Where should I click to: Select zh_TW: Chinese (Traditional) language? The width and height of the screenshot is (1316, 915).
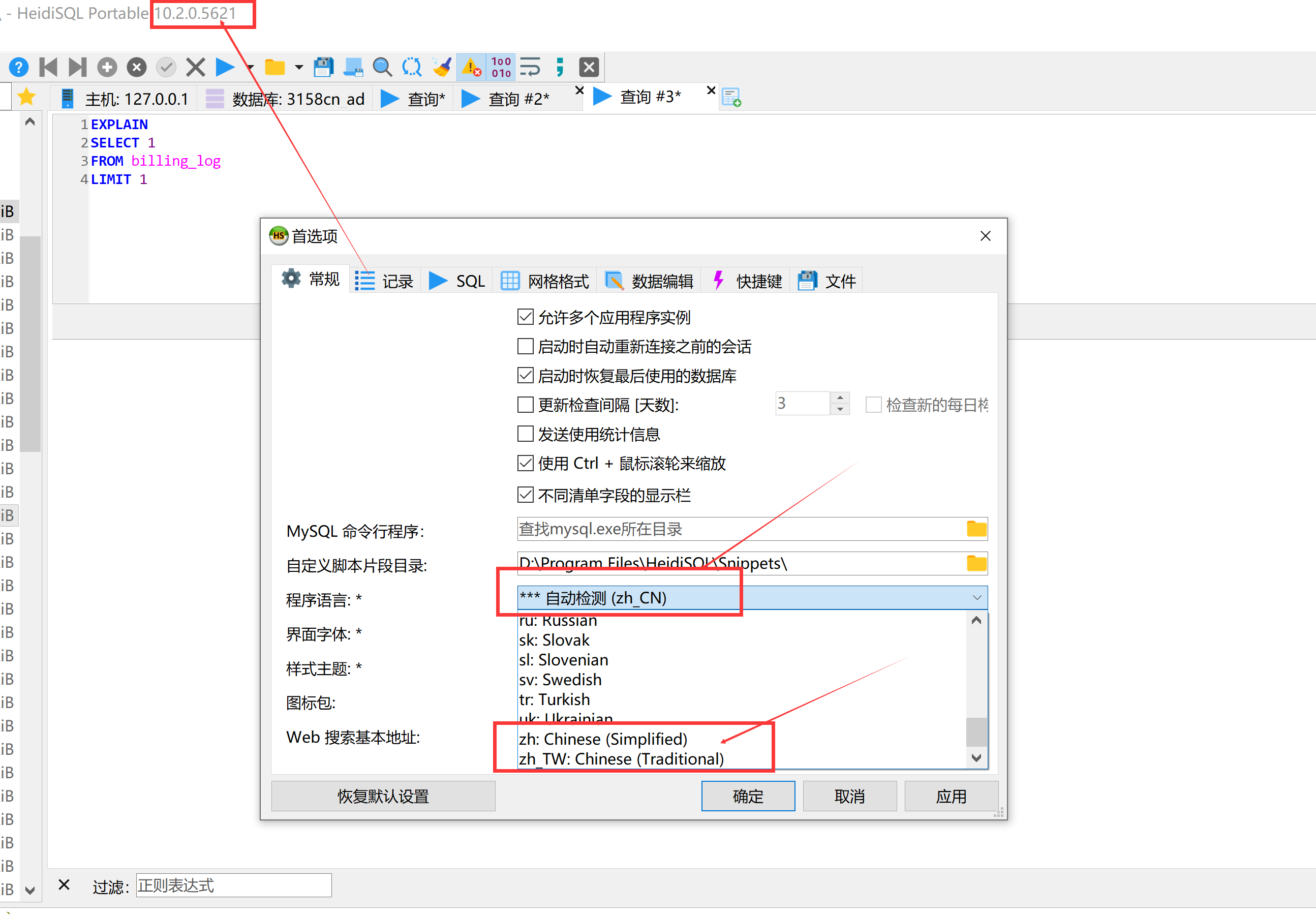742,759
